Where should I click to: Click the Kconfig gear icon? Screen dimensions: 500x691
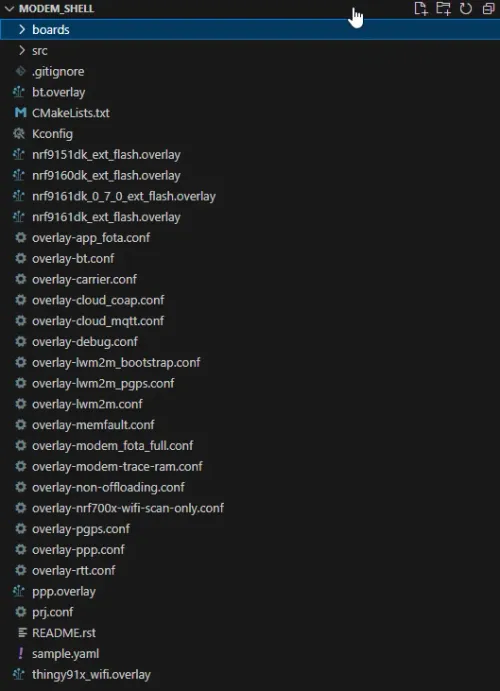(x=19, y=134)
